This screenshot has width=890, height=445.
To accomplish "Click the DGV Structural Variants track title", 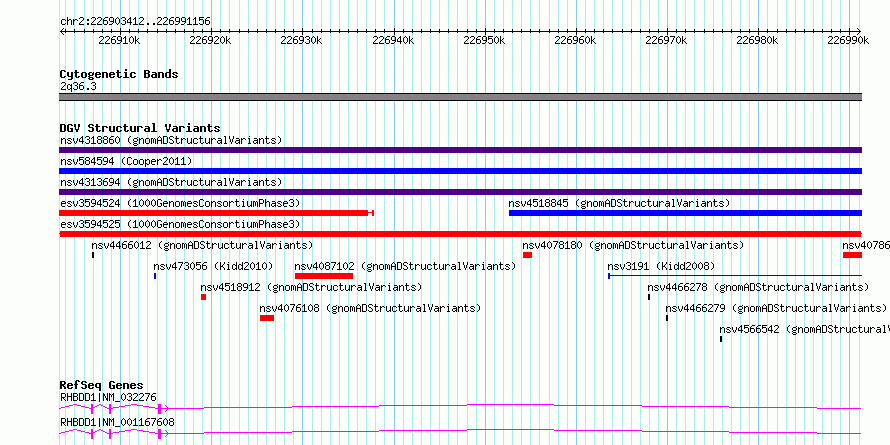I will pos(140,128).
